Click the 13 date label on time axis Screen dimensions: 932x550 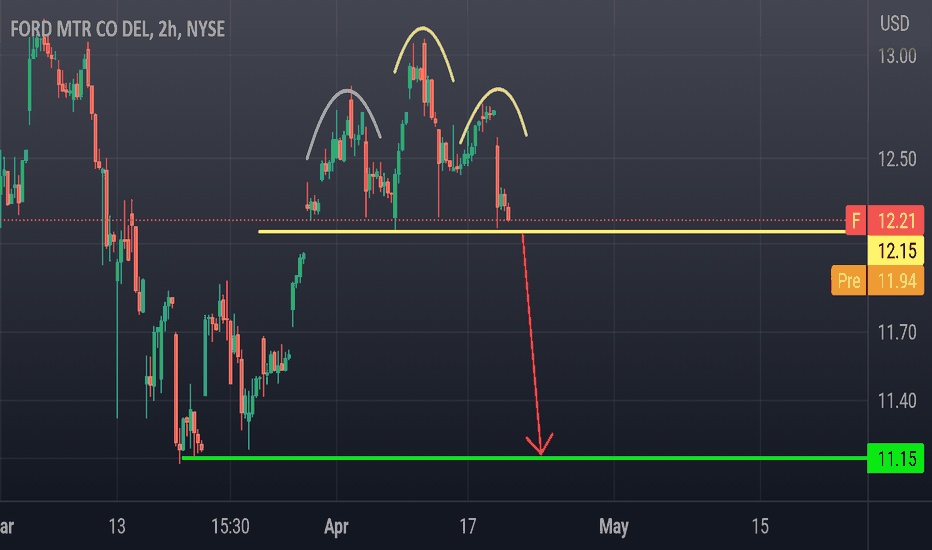point(117,526)
